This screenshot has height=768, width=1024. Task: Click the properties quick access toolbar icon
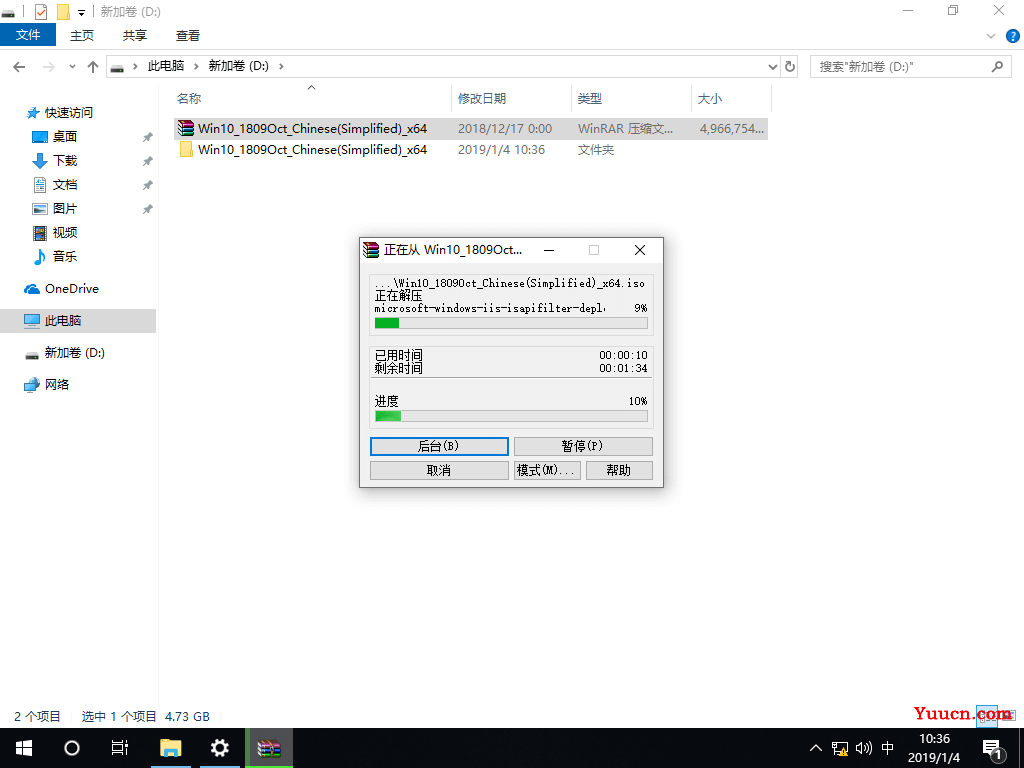pyautogui.click(x=40, y=12)
